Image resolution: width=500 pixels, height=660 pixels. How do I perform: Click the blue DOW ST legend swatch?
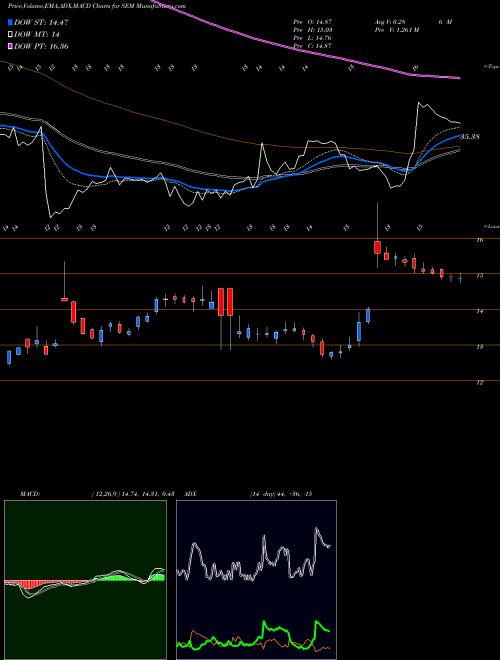click(10, 22)
